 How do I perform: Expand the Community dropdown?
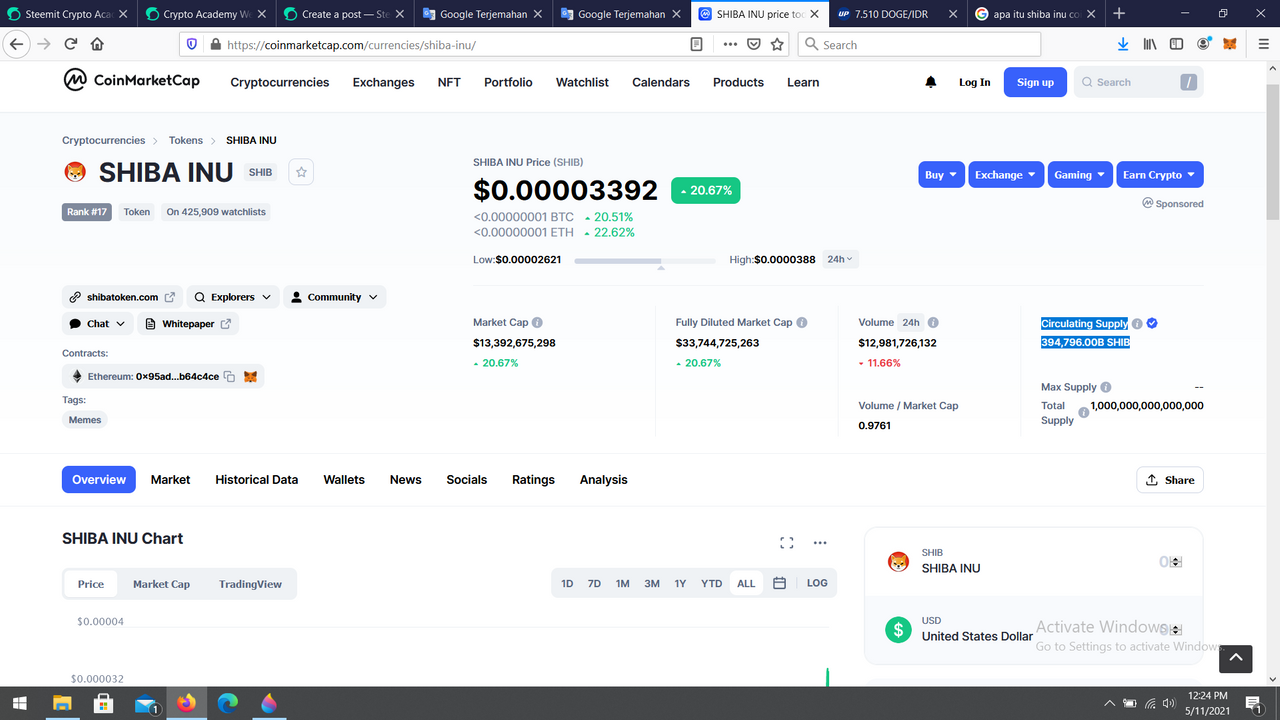coord(334,297)
